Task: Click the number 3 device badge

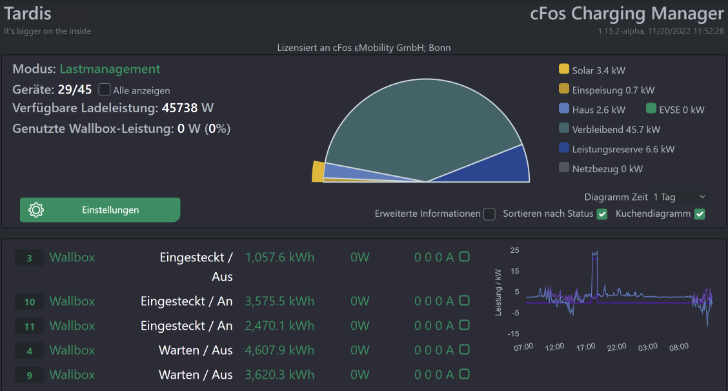Action: 29,258
